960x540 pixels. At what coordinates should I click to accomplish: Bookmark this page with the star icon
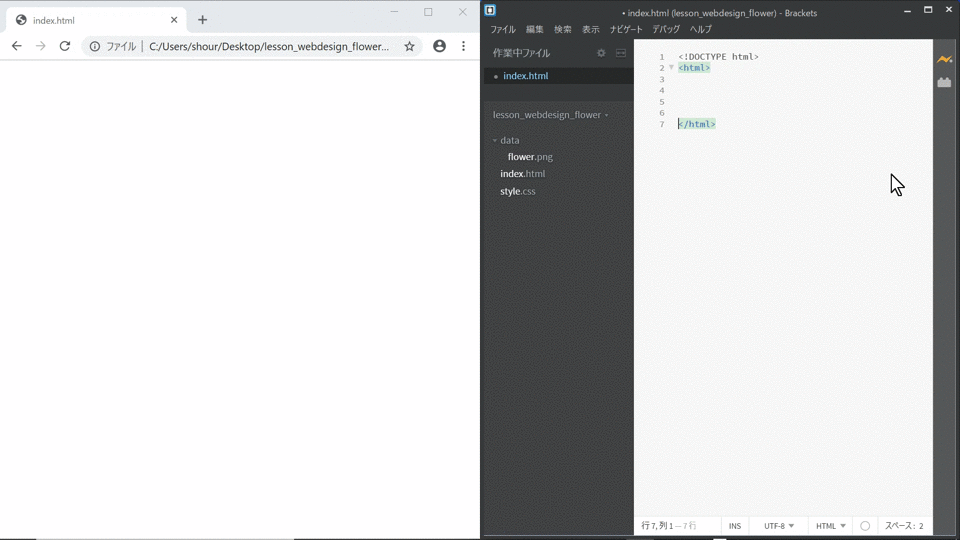pyautogui.click(x=410, y=46)
